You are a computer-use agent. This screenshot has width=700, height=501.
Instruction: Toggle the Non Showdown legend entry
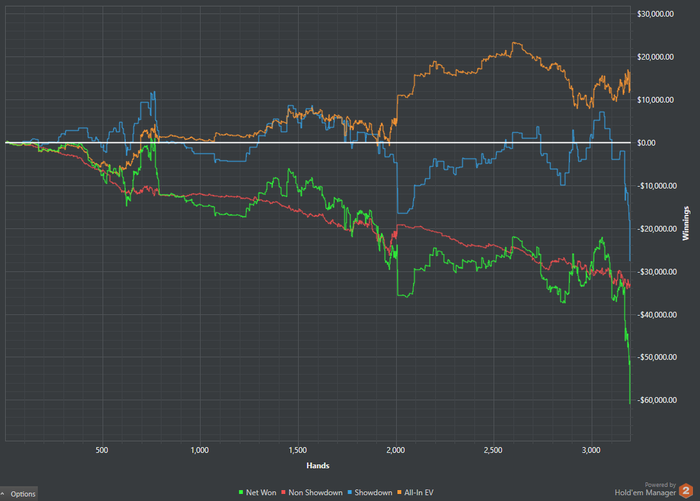(312, 493)
